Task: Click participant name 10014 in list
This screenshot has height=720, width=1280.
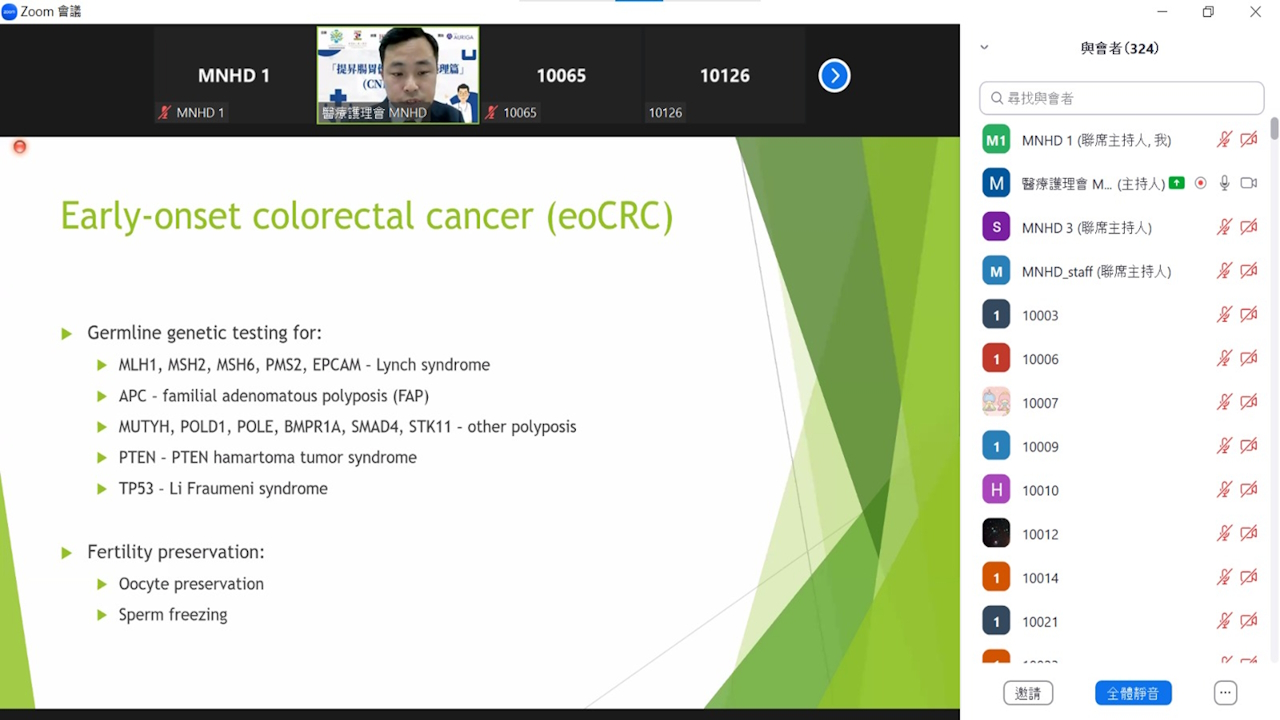Action: point(1040,578)
